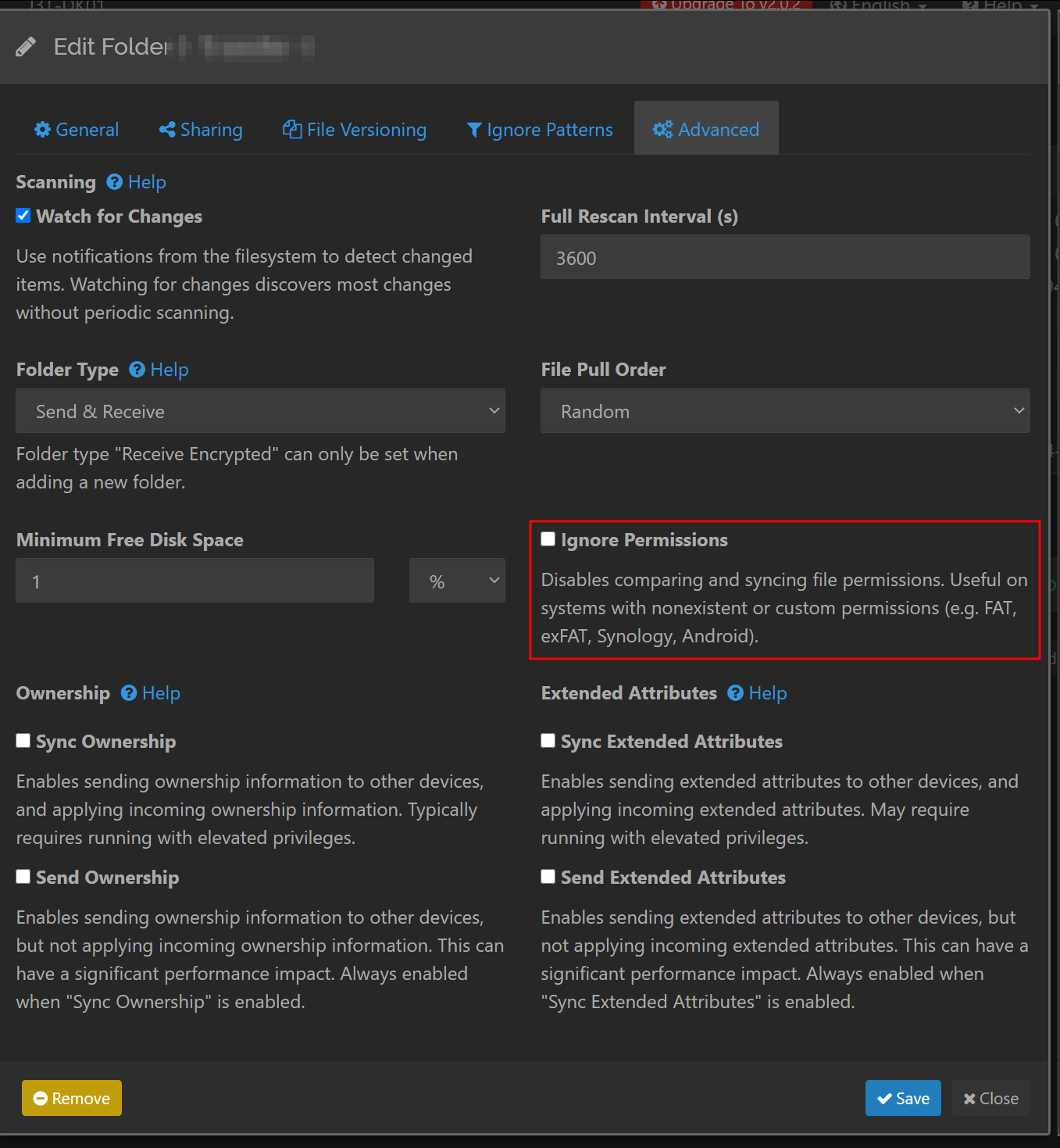Image resolution: width=1060 pixels, height=1148 pixels.
Task: Click the gear icon on the General tab
Action: tap(43, 130)
